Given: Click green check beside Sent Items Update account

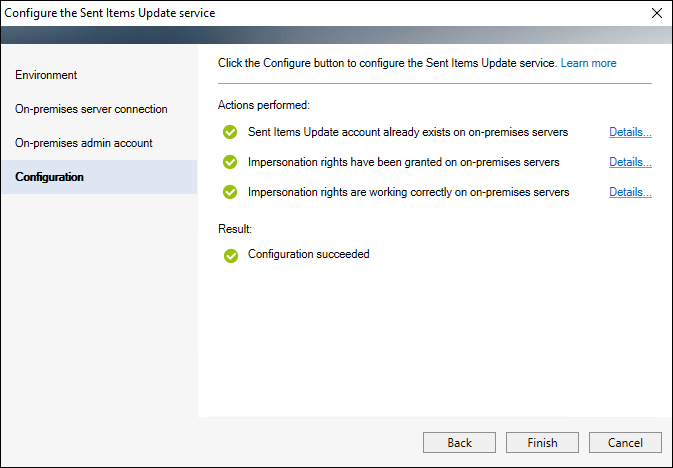Looking at the screenshot, I should 230,132.
